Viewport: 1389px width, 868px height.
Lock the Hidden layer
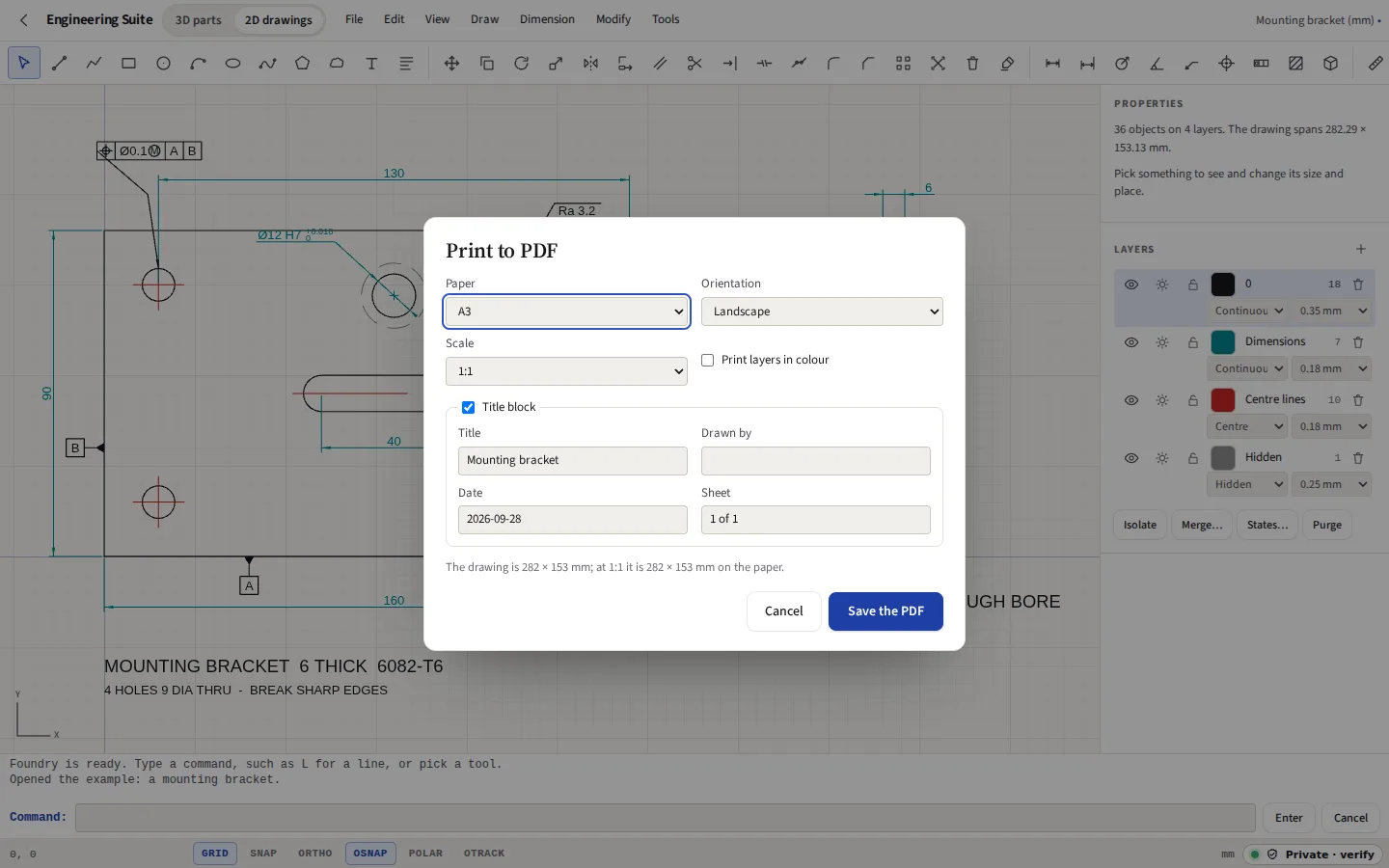[1193, 458]
